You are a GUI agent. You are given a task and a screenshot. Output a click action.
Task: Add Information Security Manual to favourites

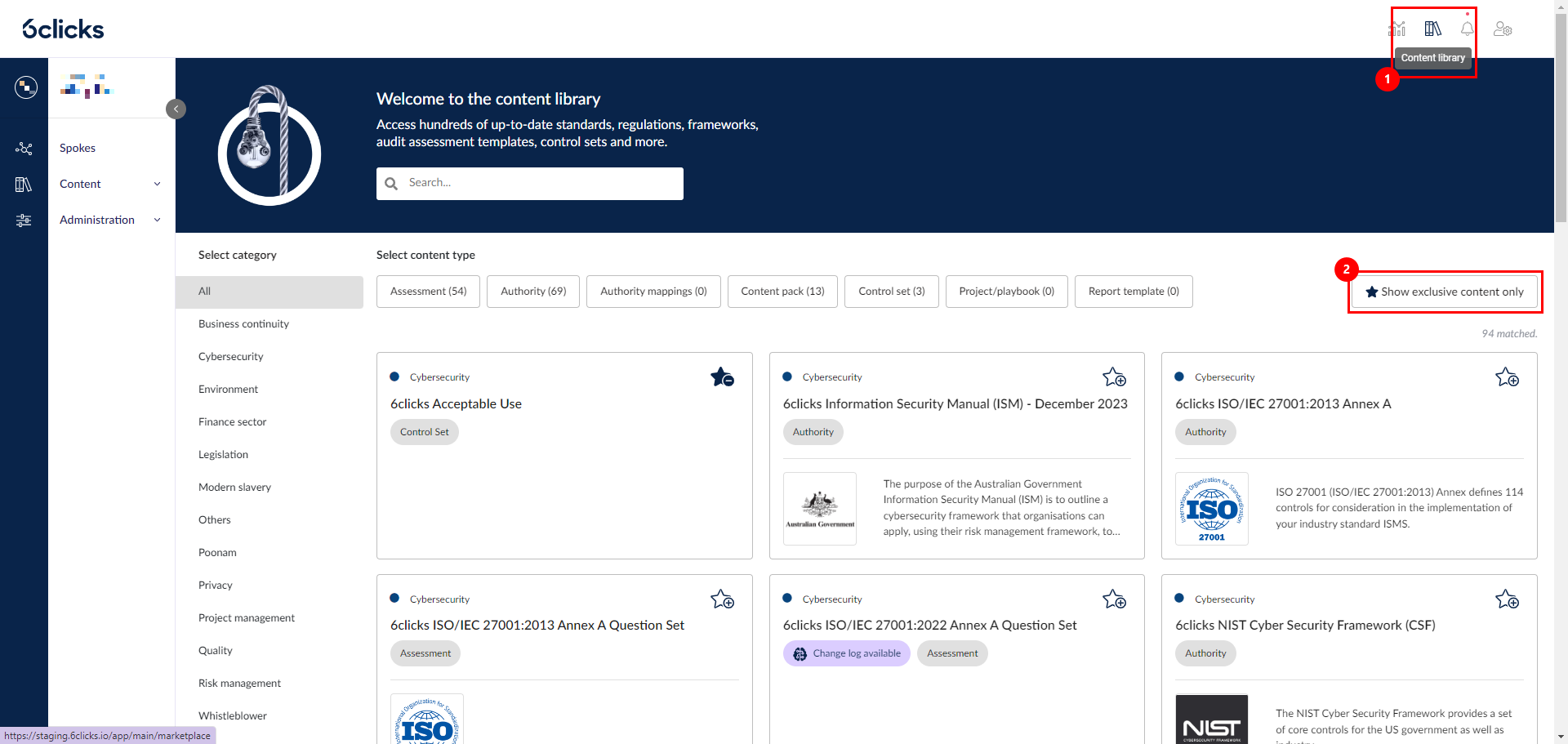(1114, 377)
